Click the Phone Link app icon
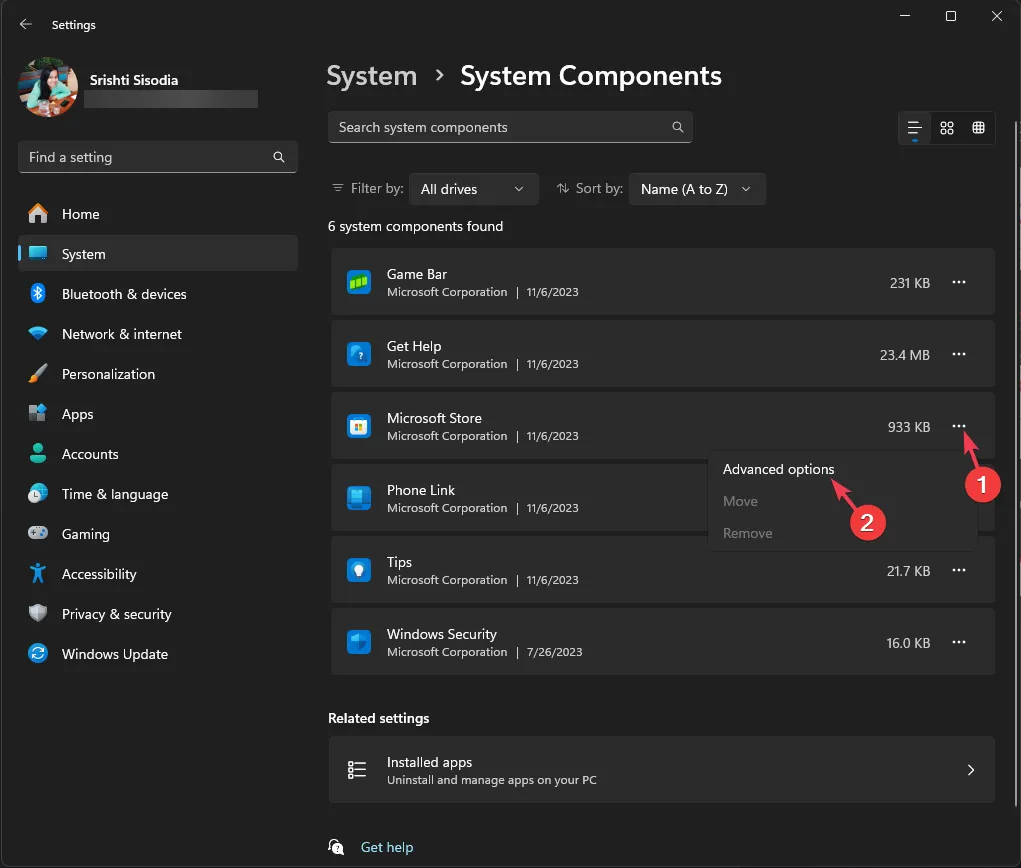 coord(359,498)
